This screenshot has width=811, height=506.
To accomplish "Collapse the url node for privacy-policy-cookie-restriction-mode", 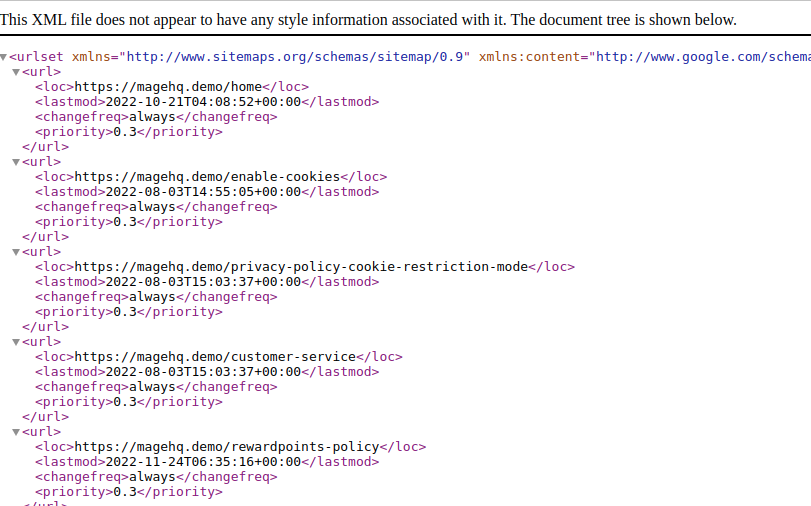I will coord(16,252).
